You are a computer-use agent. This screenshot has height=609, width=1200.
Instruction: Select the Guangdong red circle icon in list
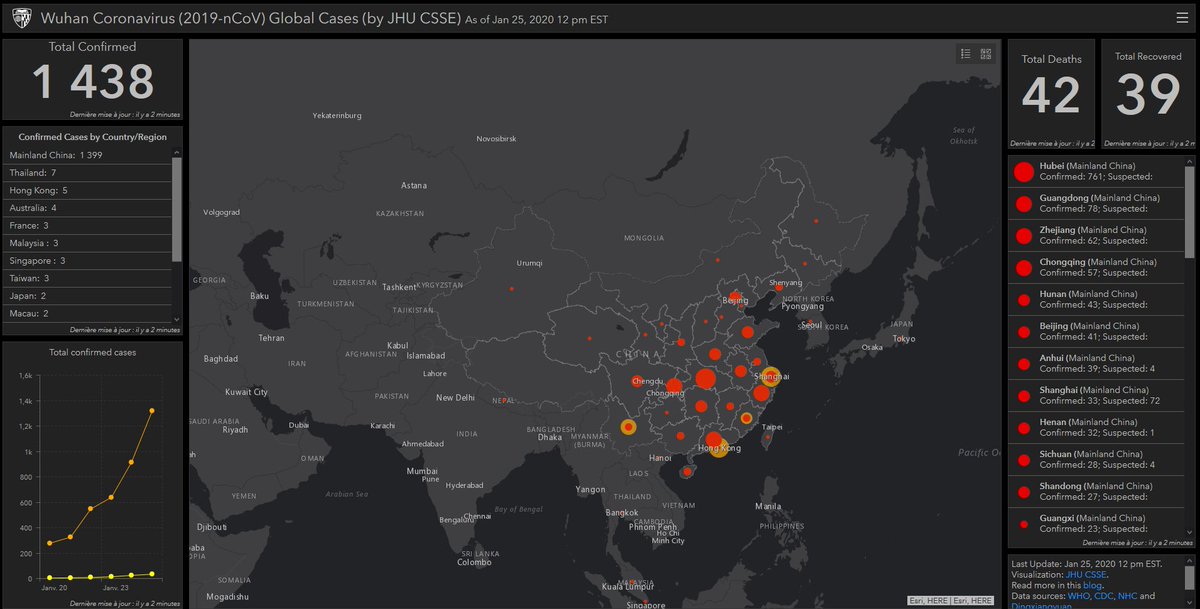coord(1023,203)
